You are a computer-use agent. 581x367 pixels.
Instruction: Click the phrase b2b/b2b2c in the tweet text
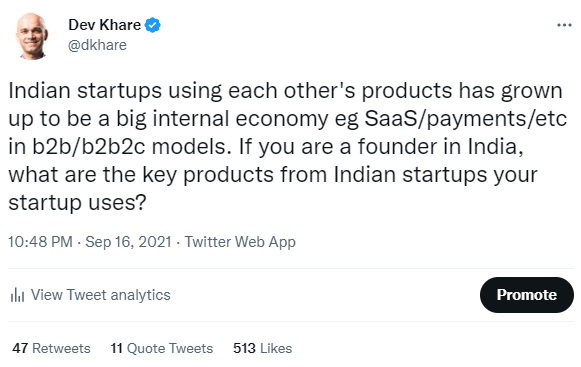(88, 147)
